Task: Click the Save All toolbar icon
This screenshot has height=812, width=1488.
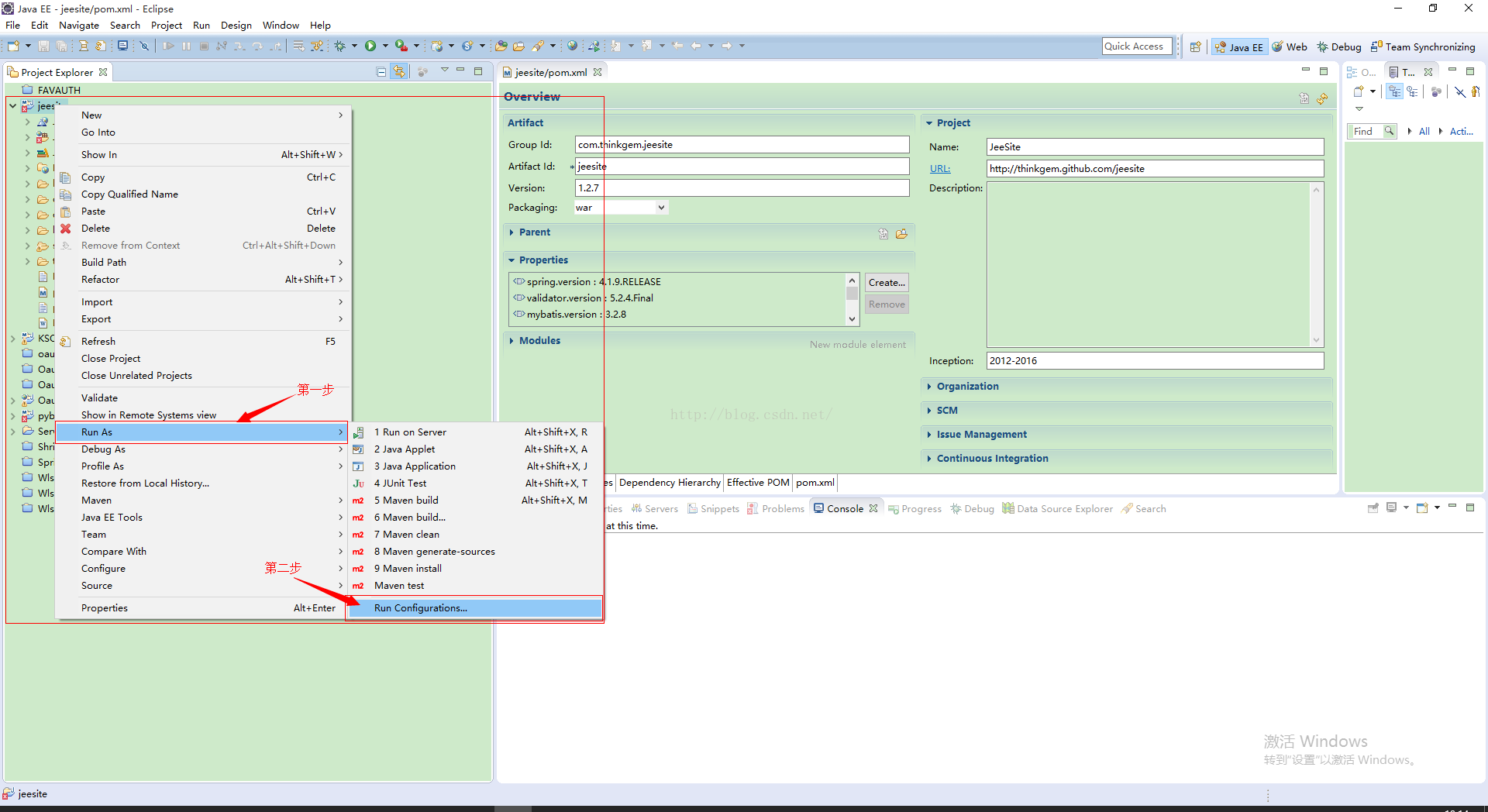Action: click(x=61, y=46)
